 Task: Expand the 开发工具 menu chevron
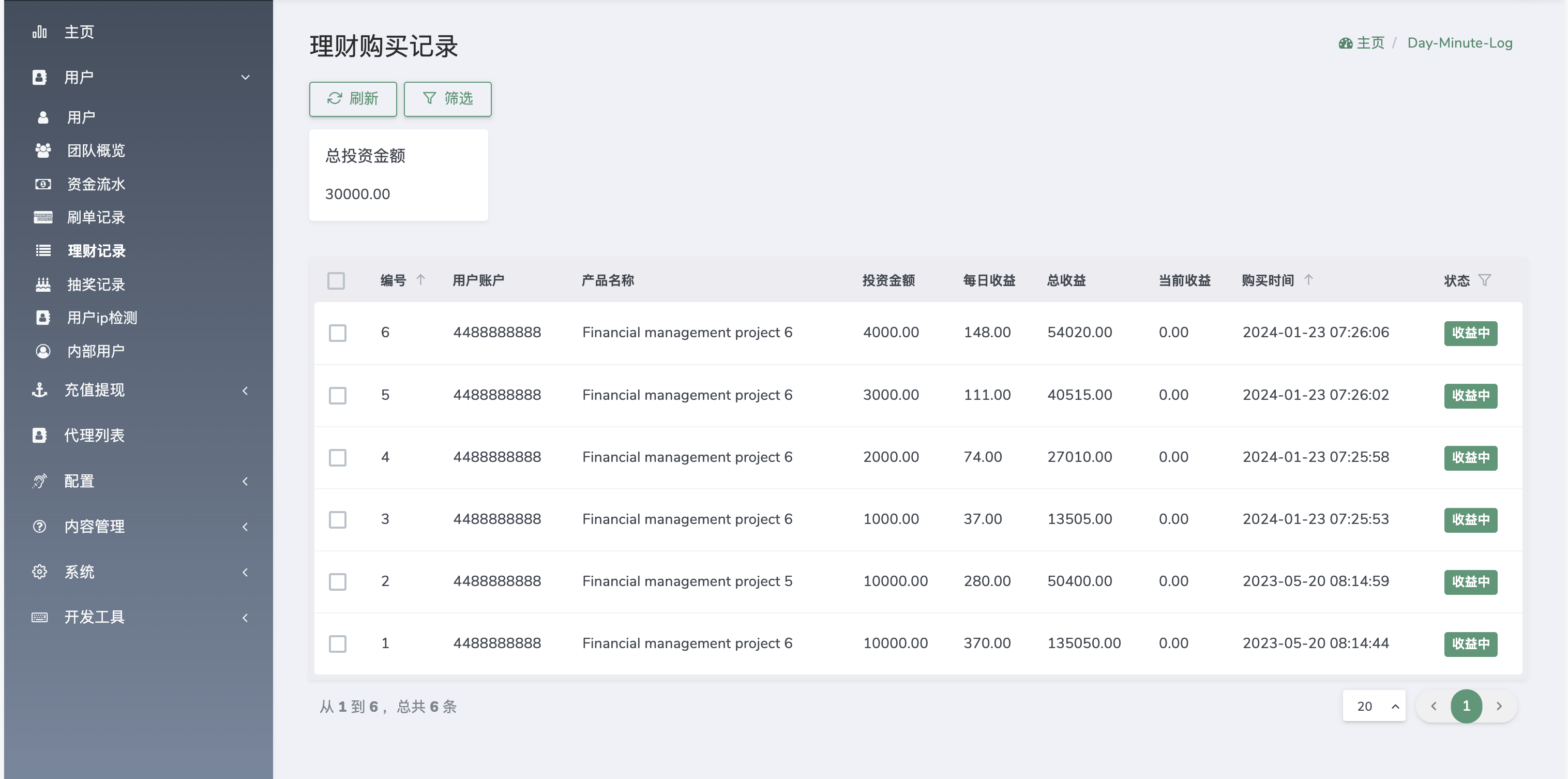(x=245, y=618)
